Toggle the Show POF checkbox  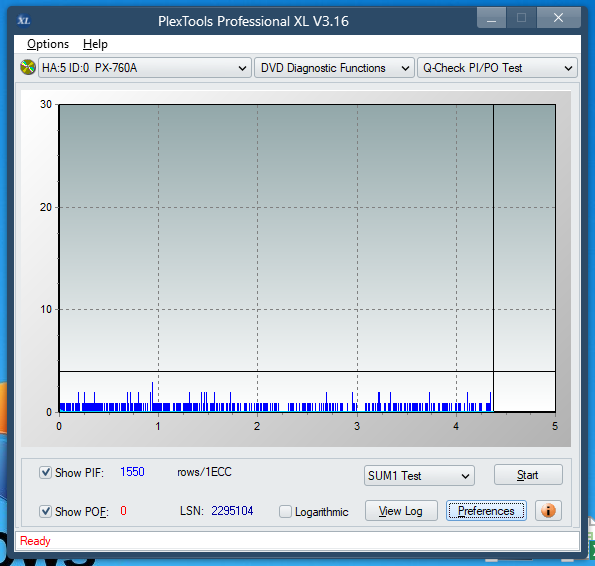[45, 511]
